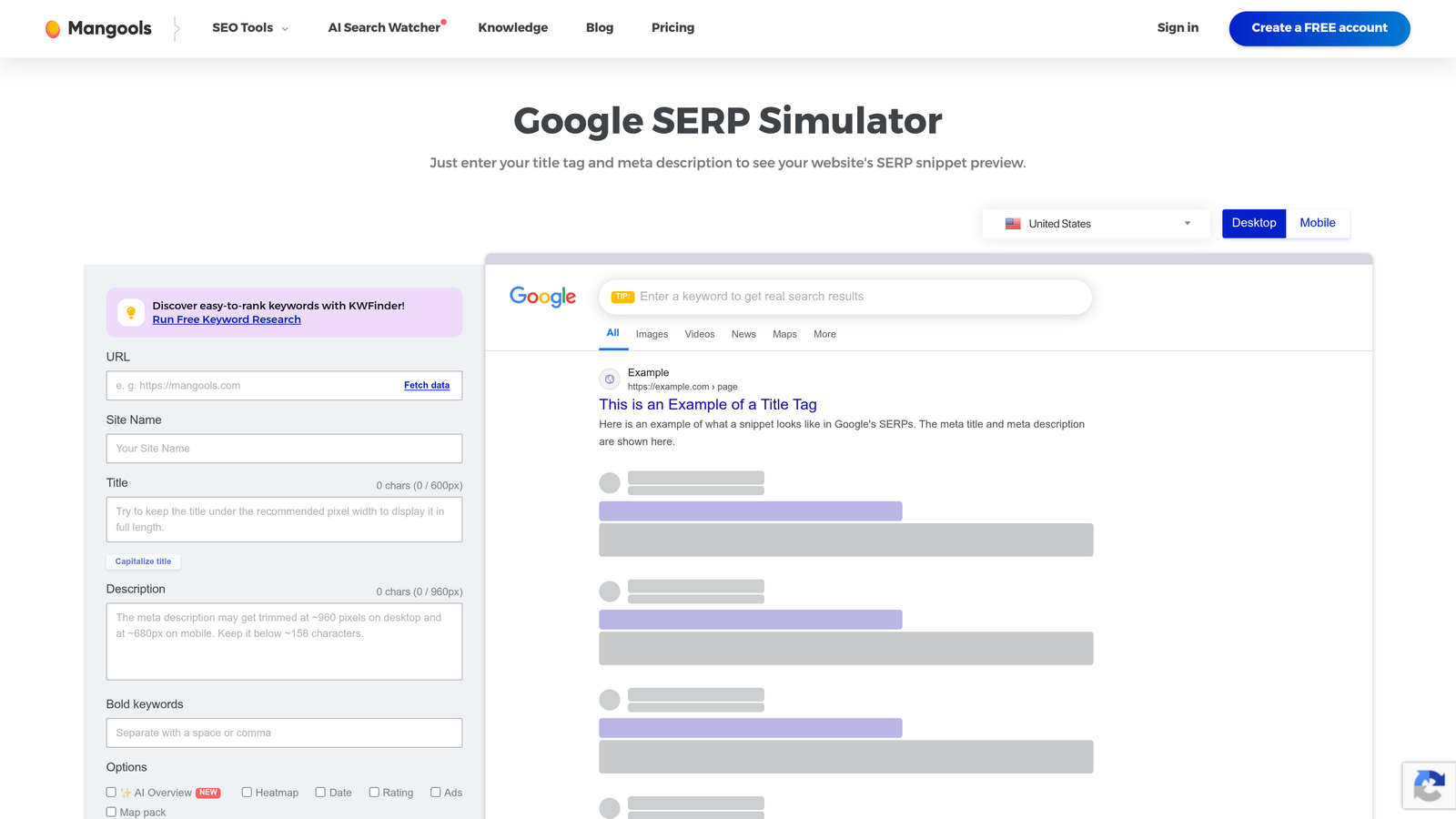Click the Fetch data link
Image resolution: width=1456 pixels, height=819 pixels.
[427, 386]
